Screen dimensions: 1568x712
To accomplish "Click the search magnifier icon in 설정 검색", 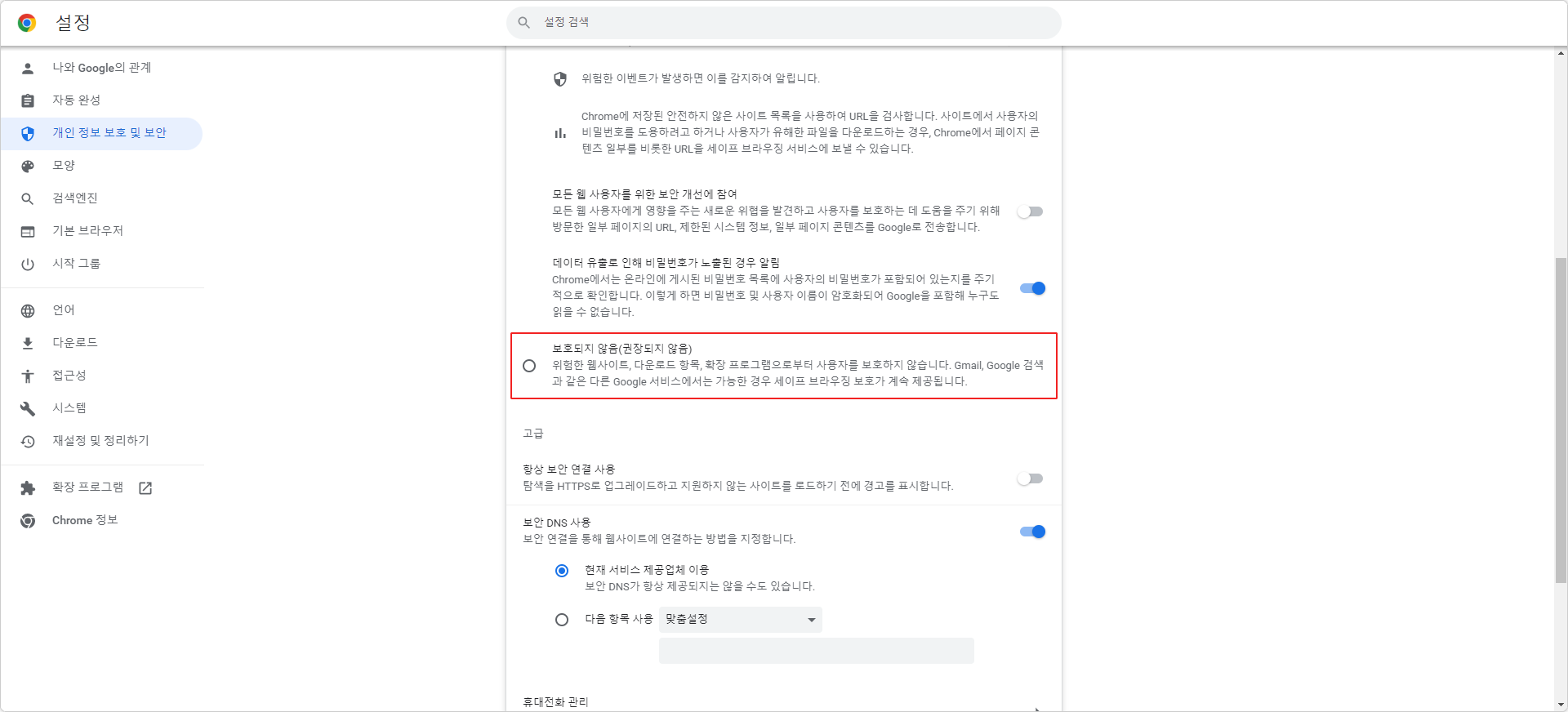I will point(524,23).
